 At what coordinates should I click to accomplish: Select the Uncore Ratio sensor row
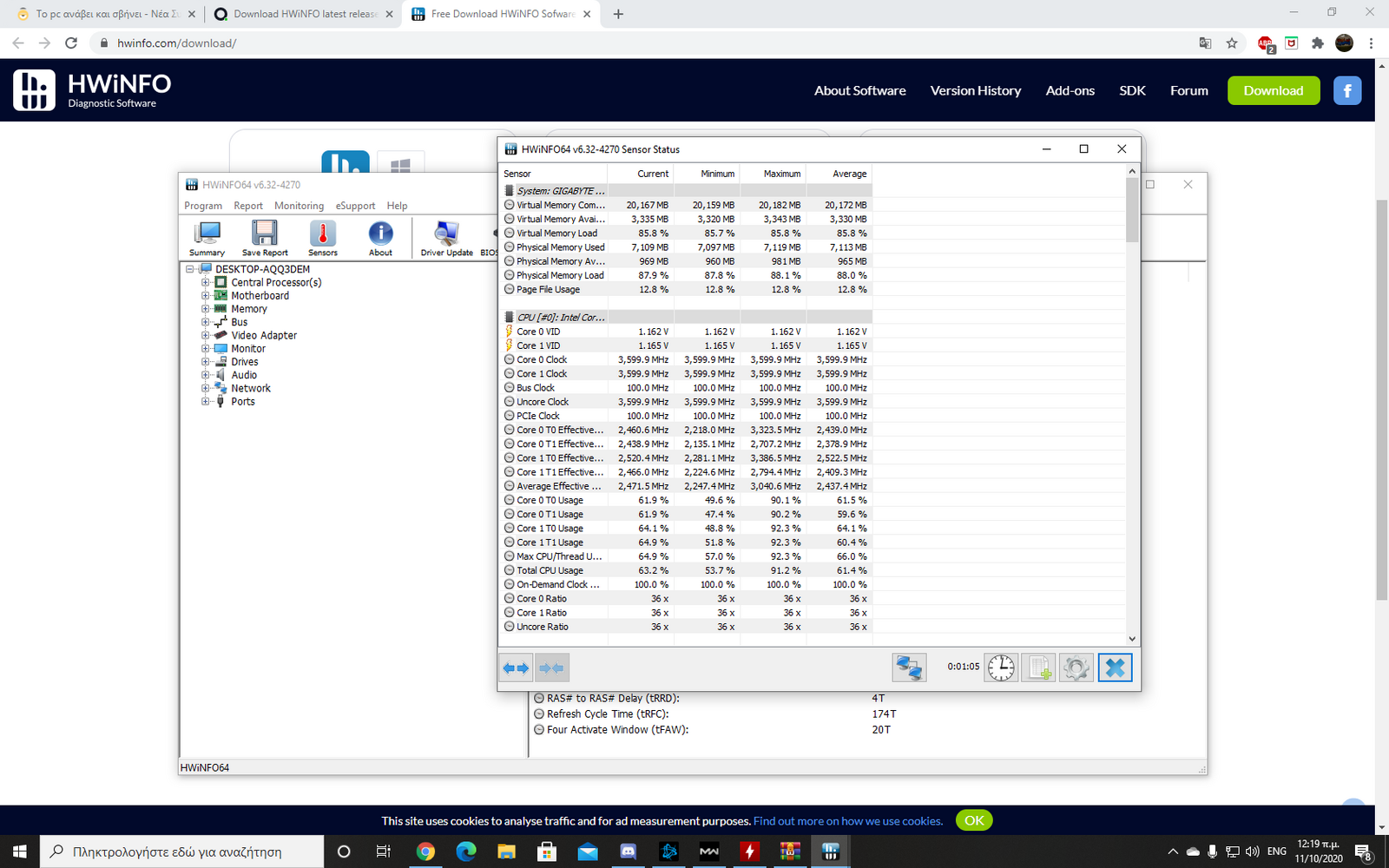click(x=686, y=627)
